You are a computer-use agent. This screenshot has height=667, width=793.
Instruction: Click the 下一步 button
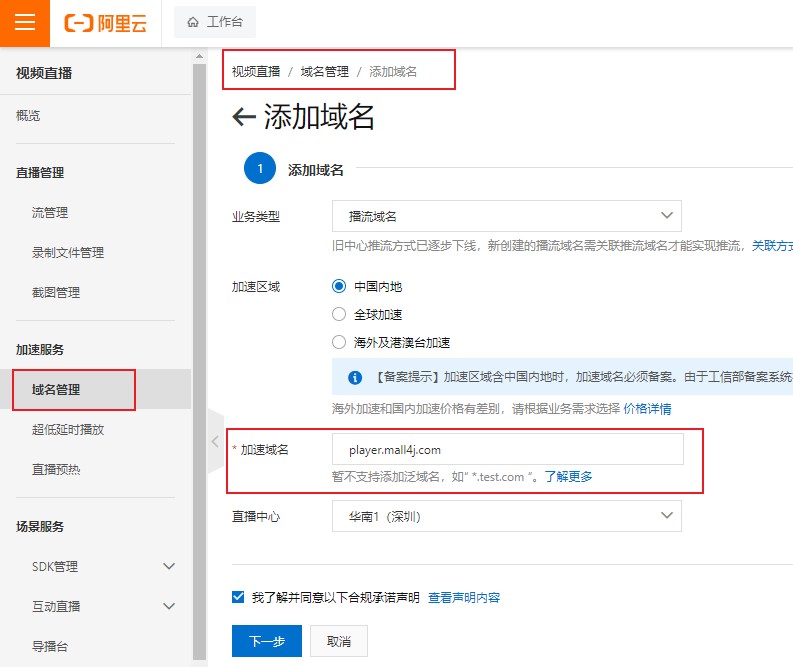click(266, 641)
